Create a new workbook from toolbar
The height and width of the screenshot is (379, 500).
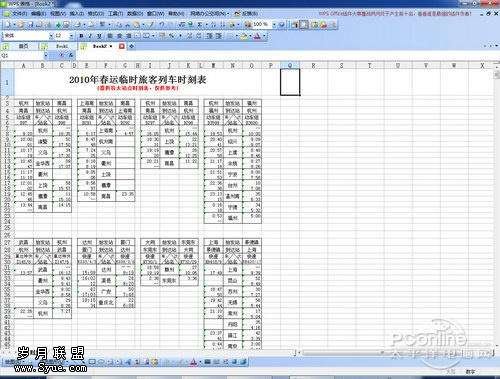(x=8, y=24)
